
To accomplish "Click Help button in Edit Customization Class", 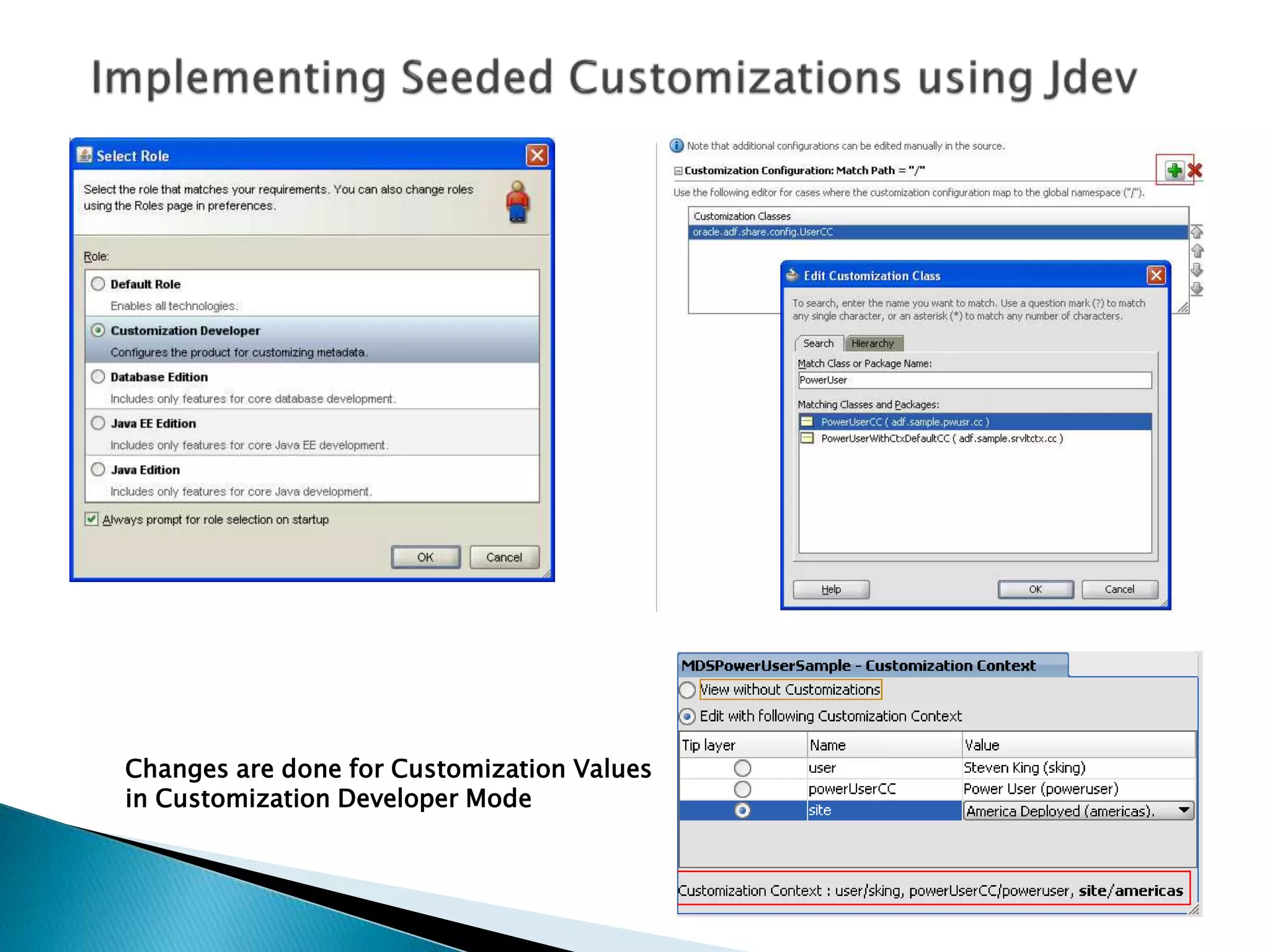I will (831, 589).
